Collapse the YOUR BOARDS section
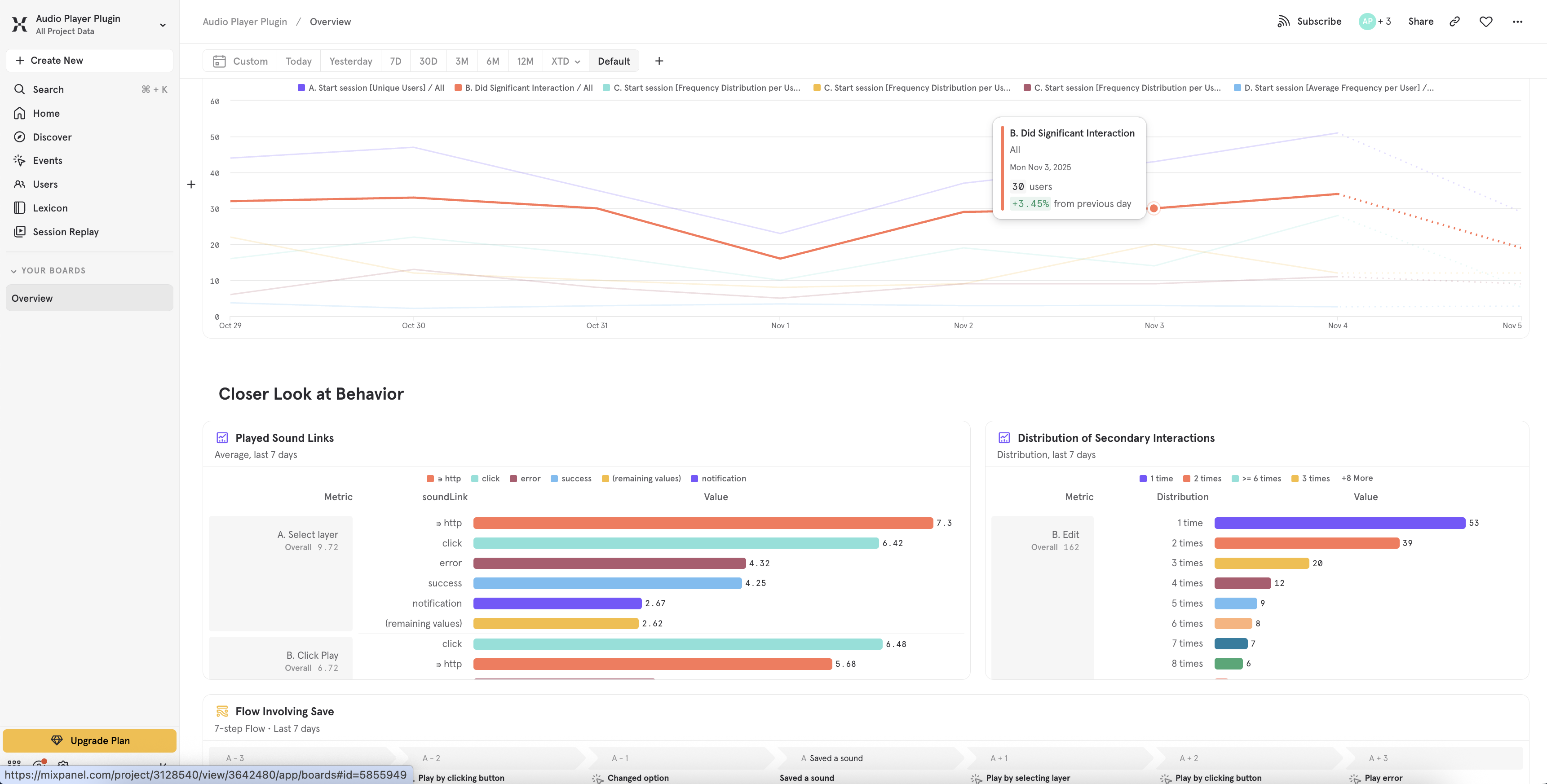 [x=14, y=271]
